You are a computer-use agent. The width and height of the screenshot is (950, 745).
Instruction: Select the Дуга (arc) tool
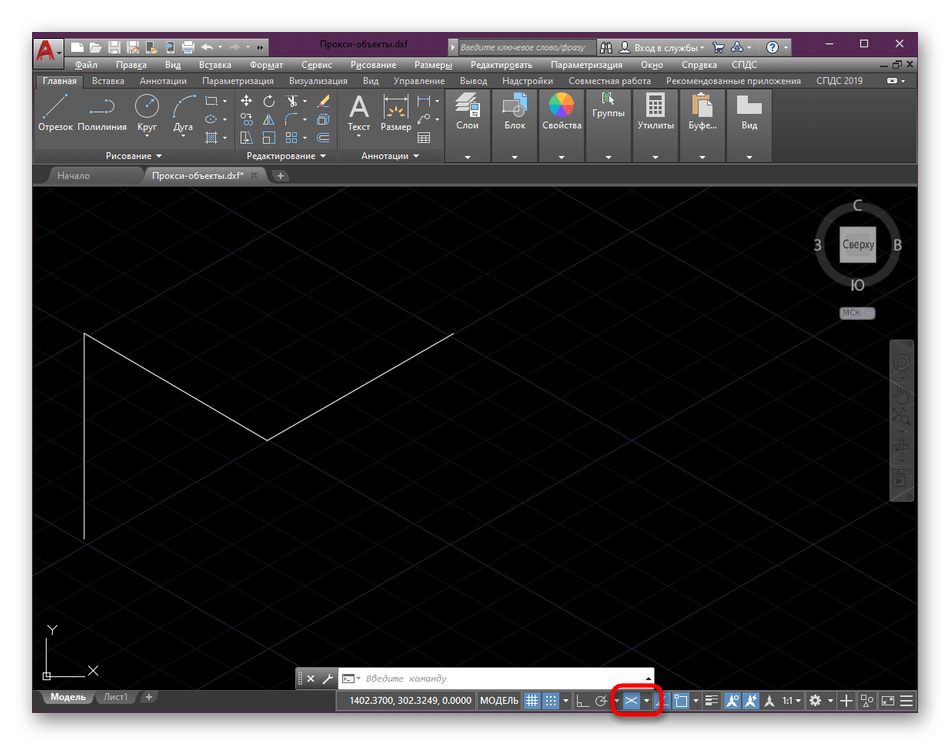pyautogui.click(x=183, y=115)
